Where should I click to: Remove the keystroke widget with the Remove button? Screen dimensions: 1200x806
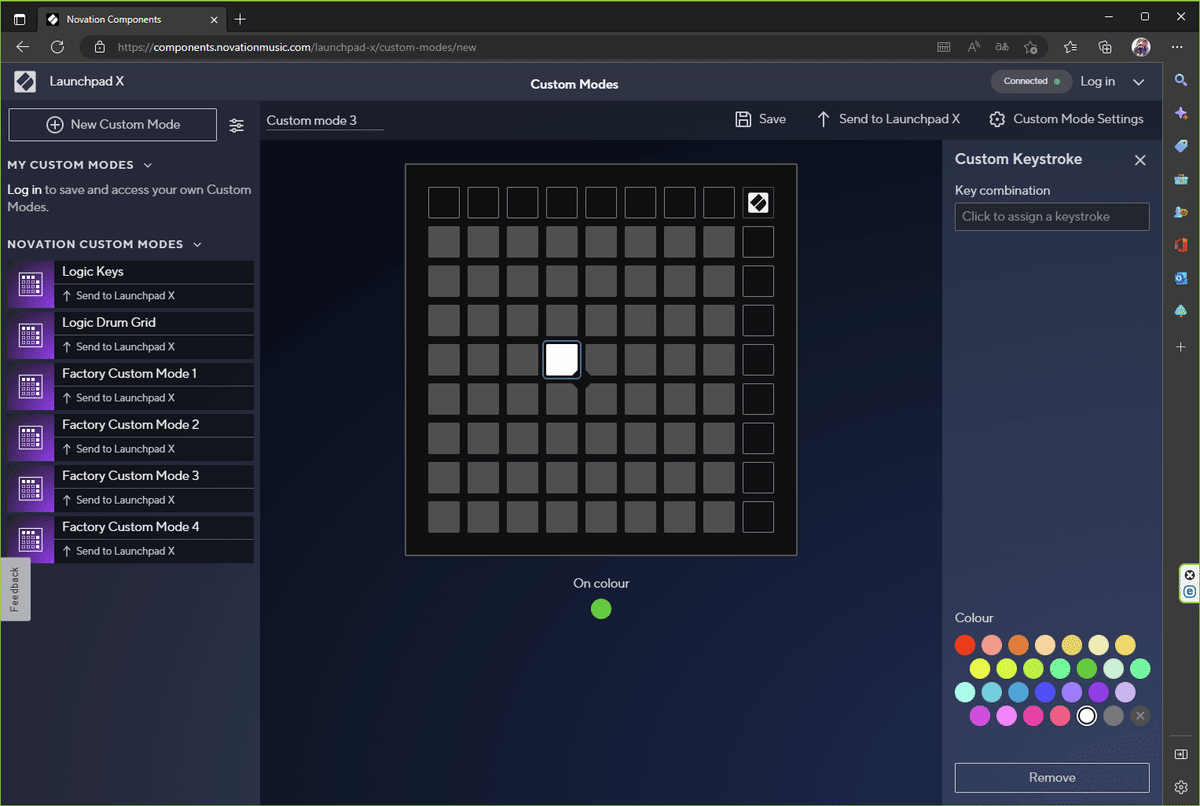(1052, 778)
